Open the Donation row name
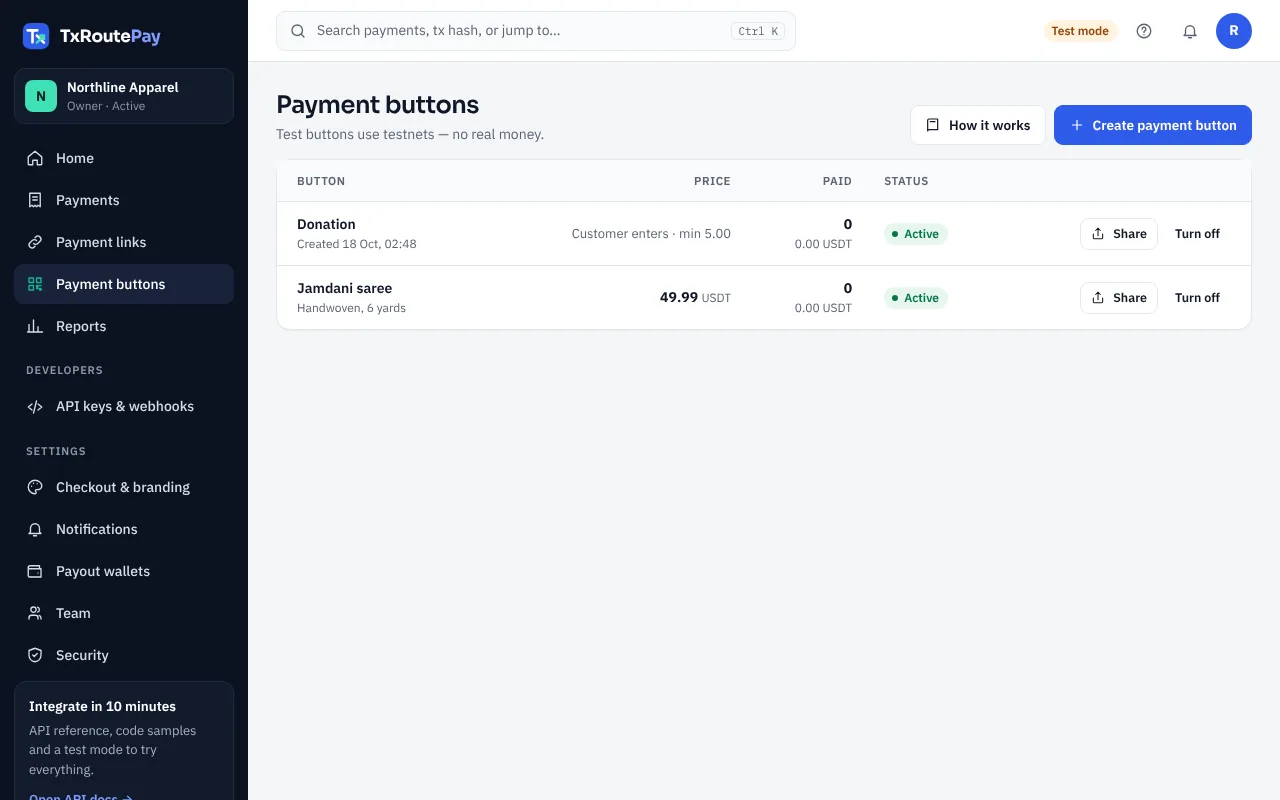 click(x=326, y=224)
